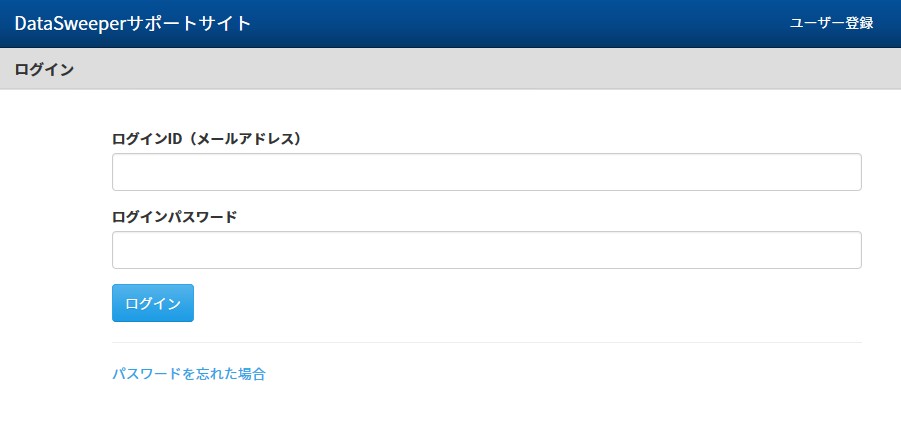Click the ログインパスワード label text
This screenshot has height=432, width=901.
click(174, 217)
